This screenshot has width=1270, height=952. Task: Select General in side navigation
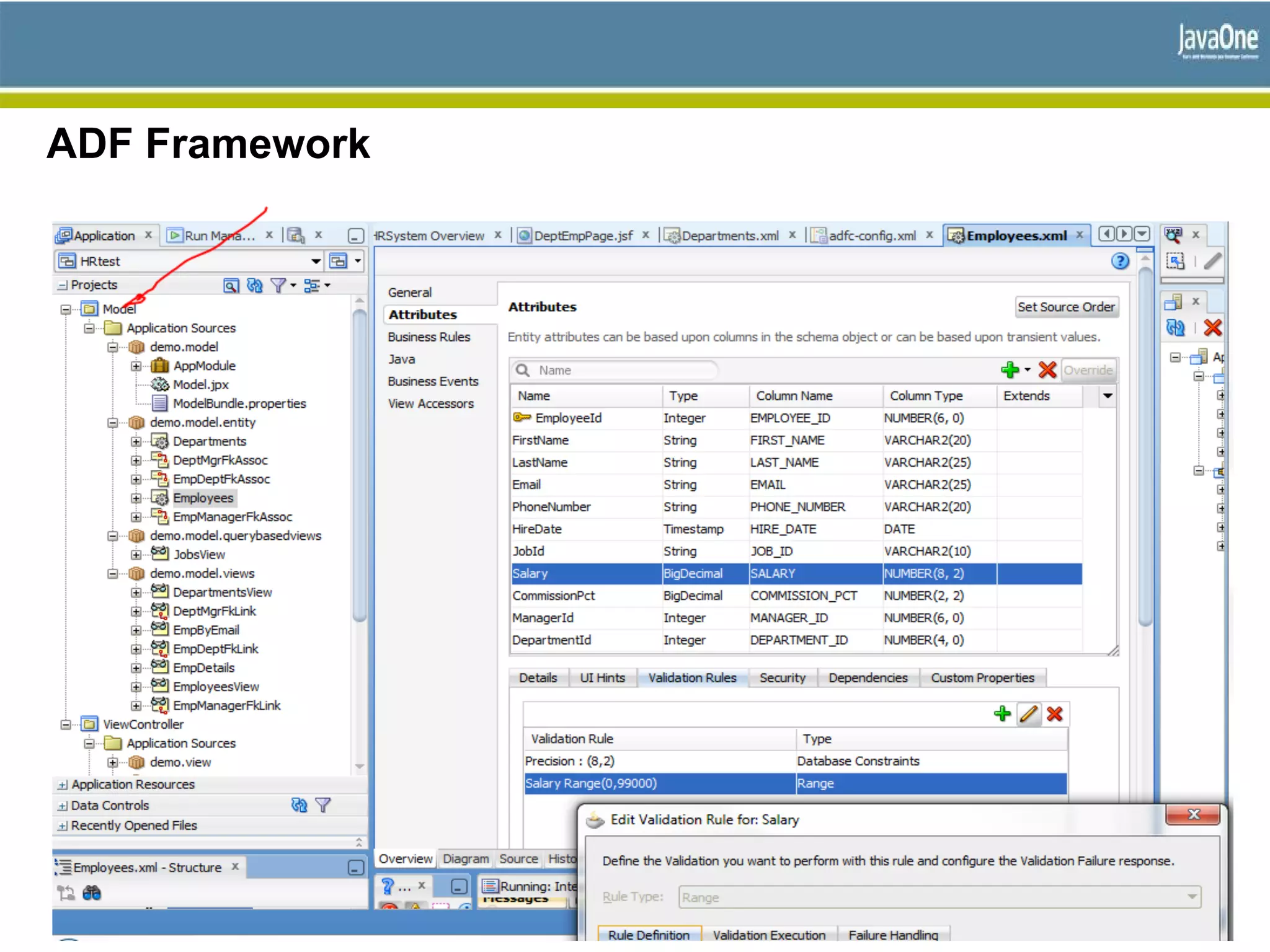(410, 292)
